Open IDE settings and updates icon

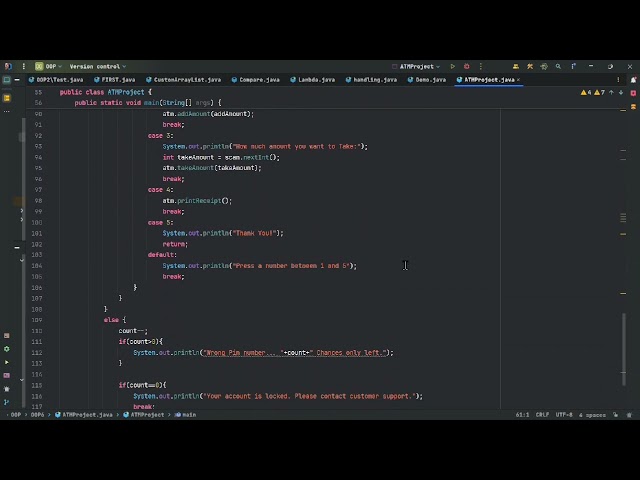click(x=573, y=66)
